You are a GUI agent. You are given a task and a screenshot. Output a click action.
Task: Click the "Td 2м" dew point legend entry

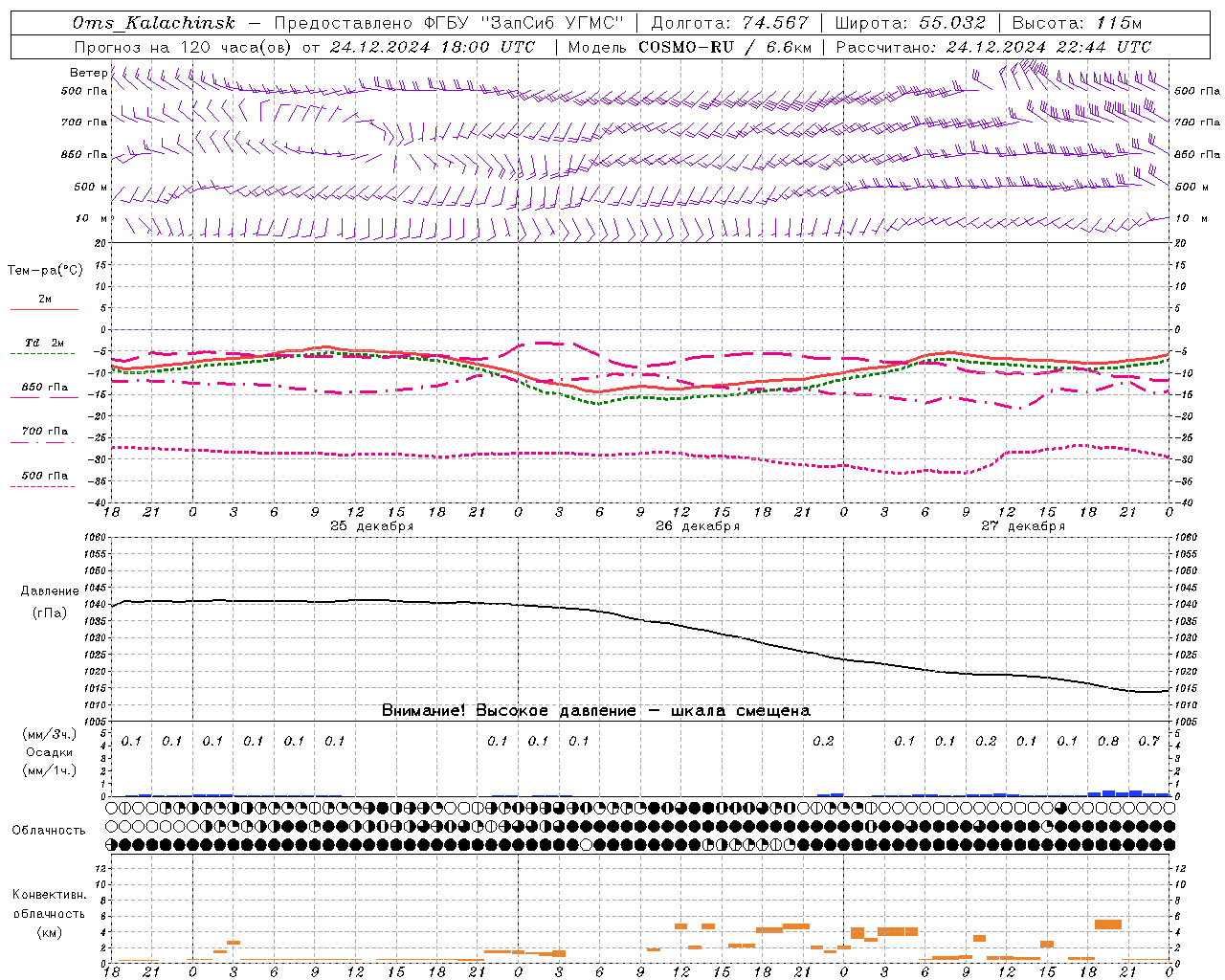[45, 343]
